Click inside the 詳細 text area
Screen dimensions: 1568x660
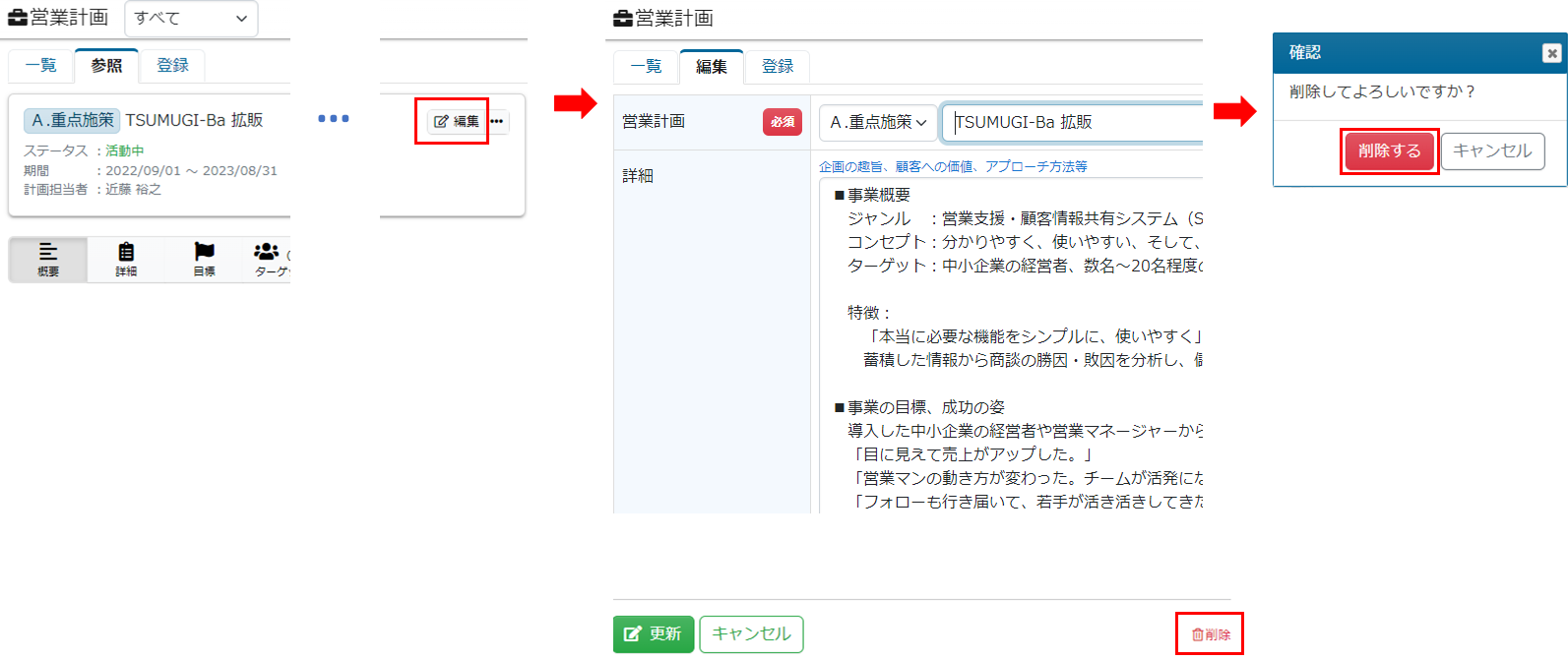pos(1011,346)
